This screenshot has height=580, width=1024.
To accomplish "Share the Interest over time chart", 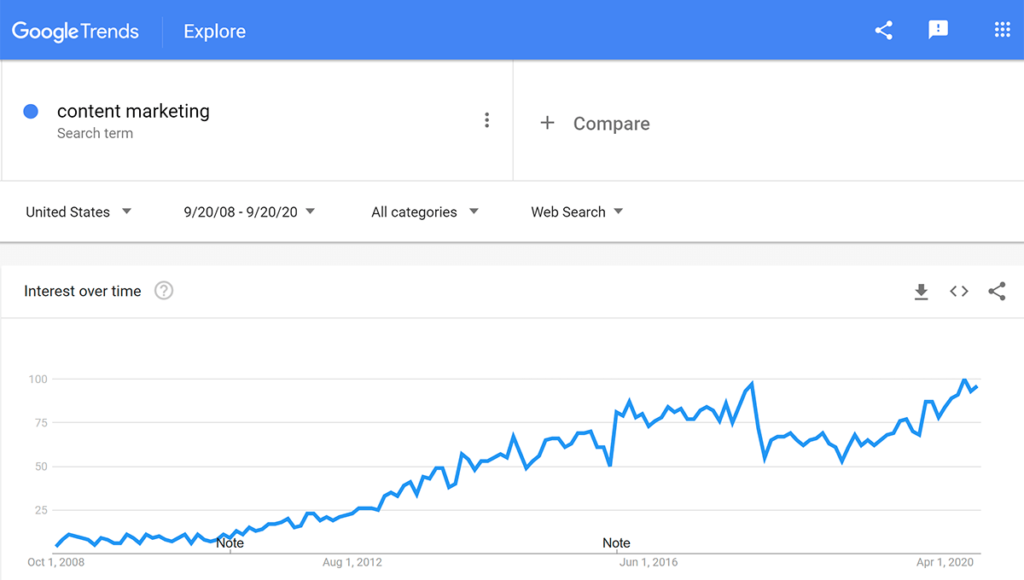I will [997, 291].
